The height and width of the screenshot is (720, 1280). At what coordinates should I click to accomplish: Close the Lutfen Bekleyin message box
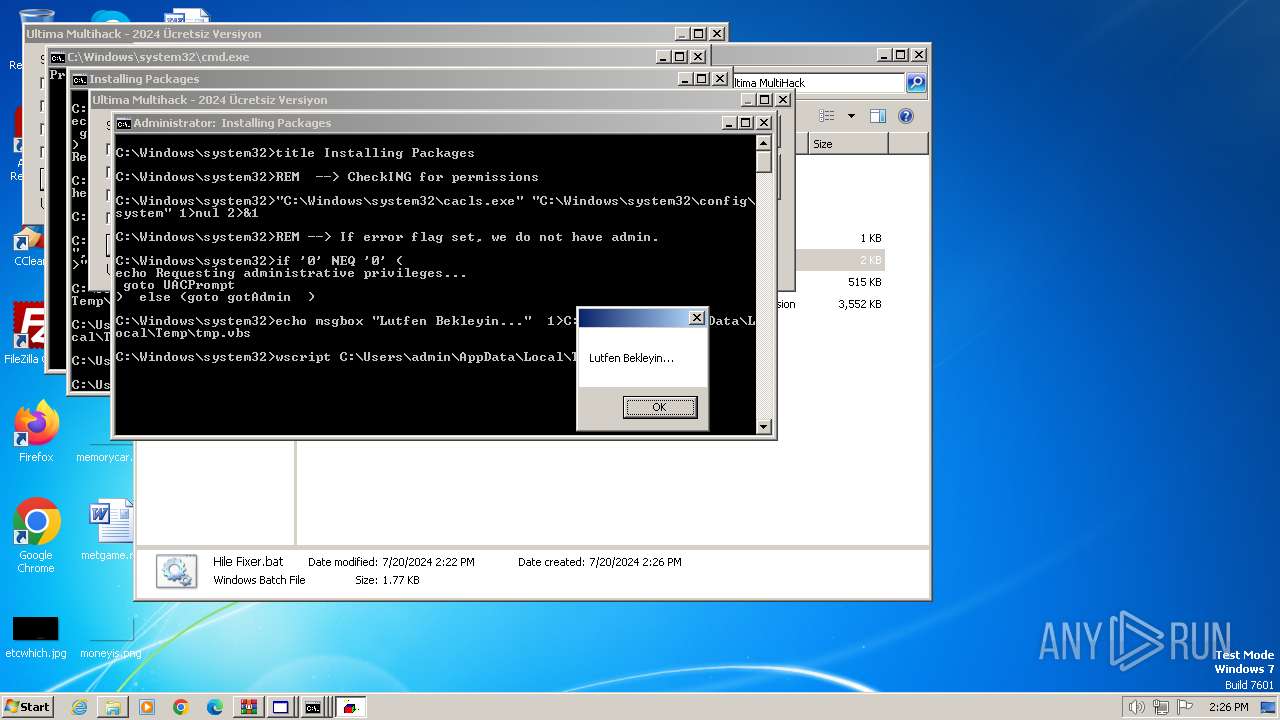click(696, 318)
